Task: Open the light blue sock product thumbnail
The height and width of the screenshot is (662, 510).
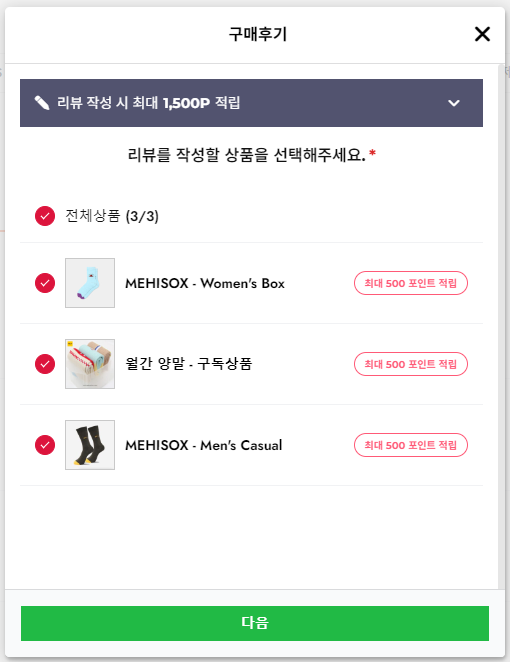Action: [x=90, y=283]
